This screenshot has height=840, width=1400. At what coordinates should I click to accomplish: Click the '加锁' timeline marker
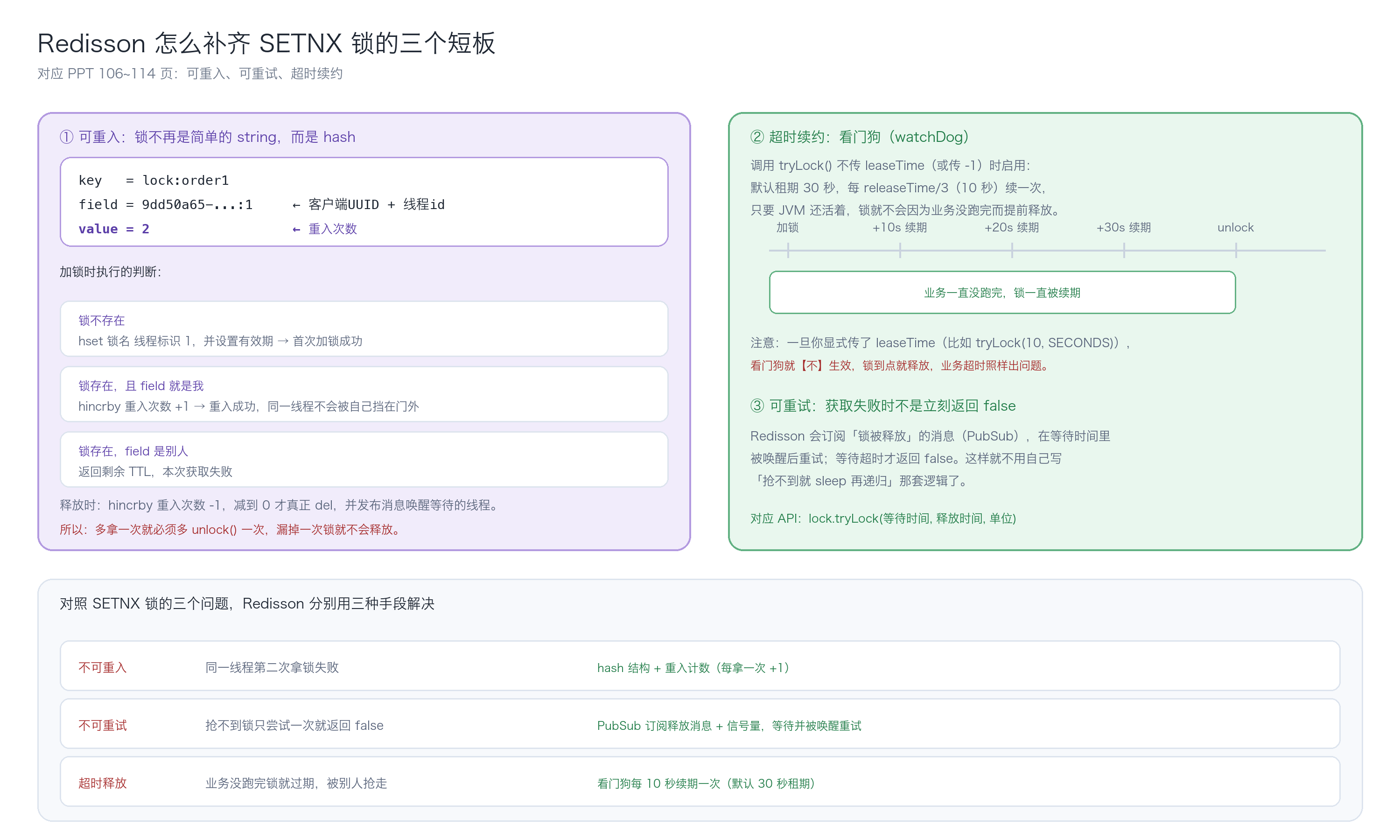pos(787,228)
